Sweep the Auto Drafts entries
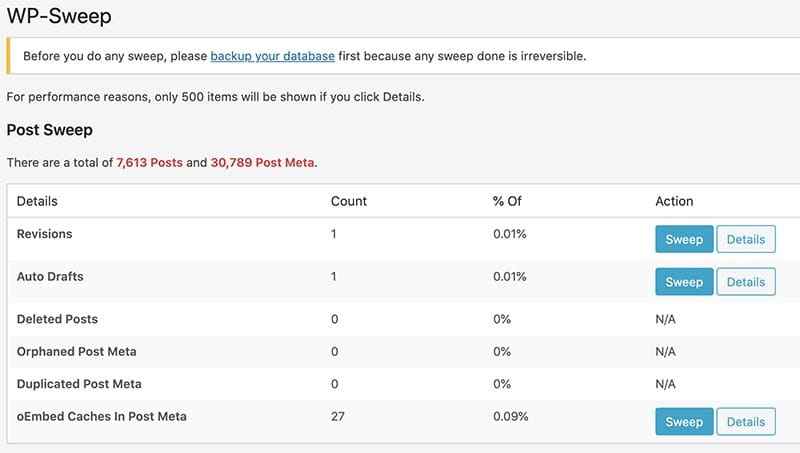This screenshot has width=800, height=453. click(x=684, y=282)
